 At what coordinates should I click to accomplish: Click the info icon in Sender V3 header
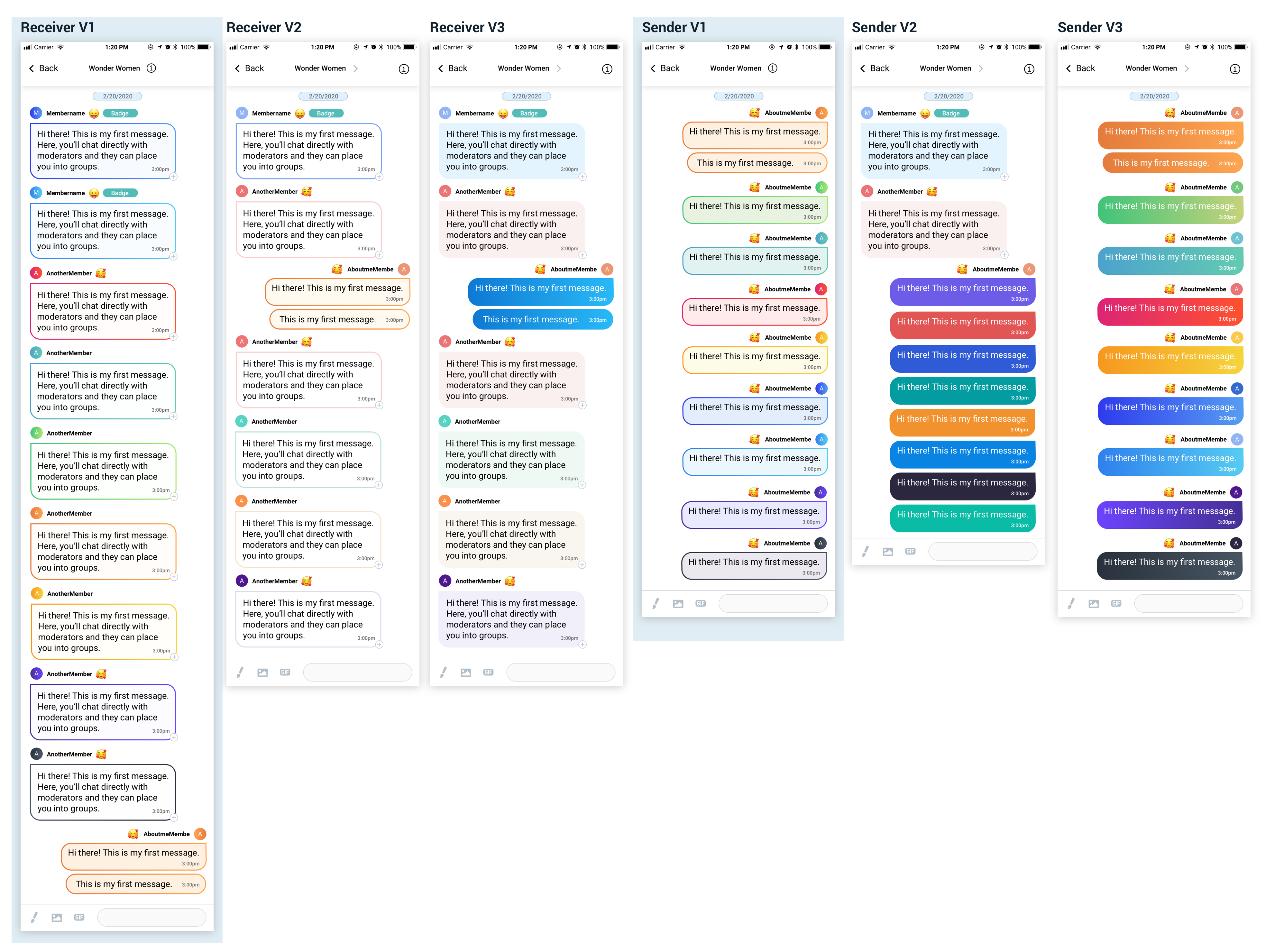pos(1234,69)
